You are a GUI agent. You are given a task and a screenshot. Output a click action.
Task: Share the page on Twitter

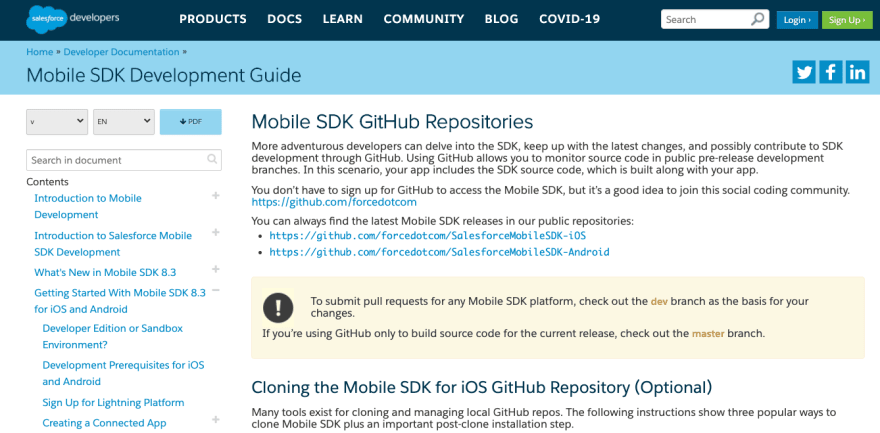804,72
